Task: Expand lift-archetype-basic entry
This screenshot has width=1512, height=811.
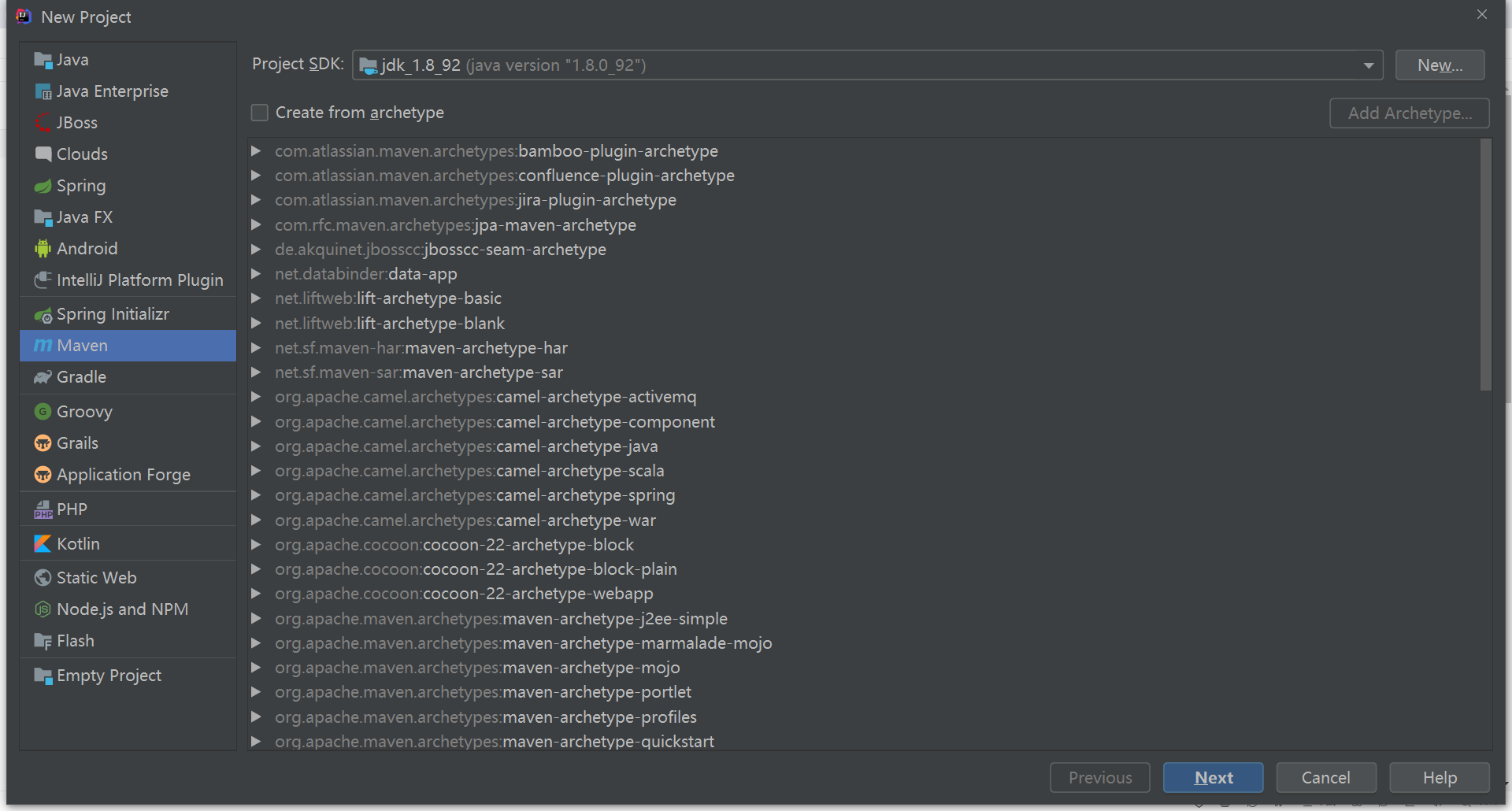Action: [x=256, y=298]
